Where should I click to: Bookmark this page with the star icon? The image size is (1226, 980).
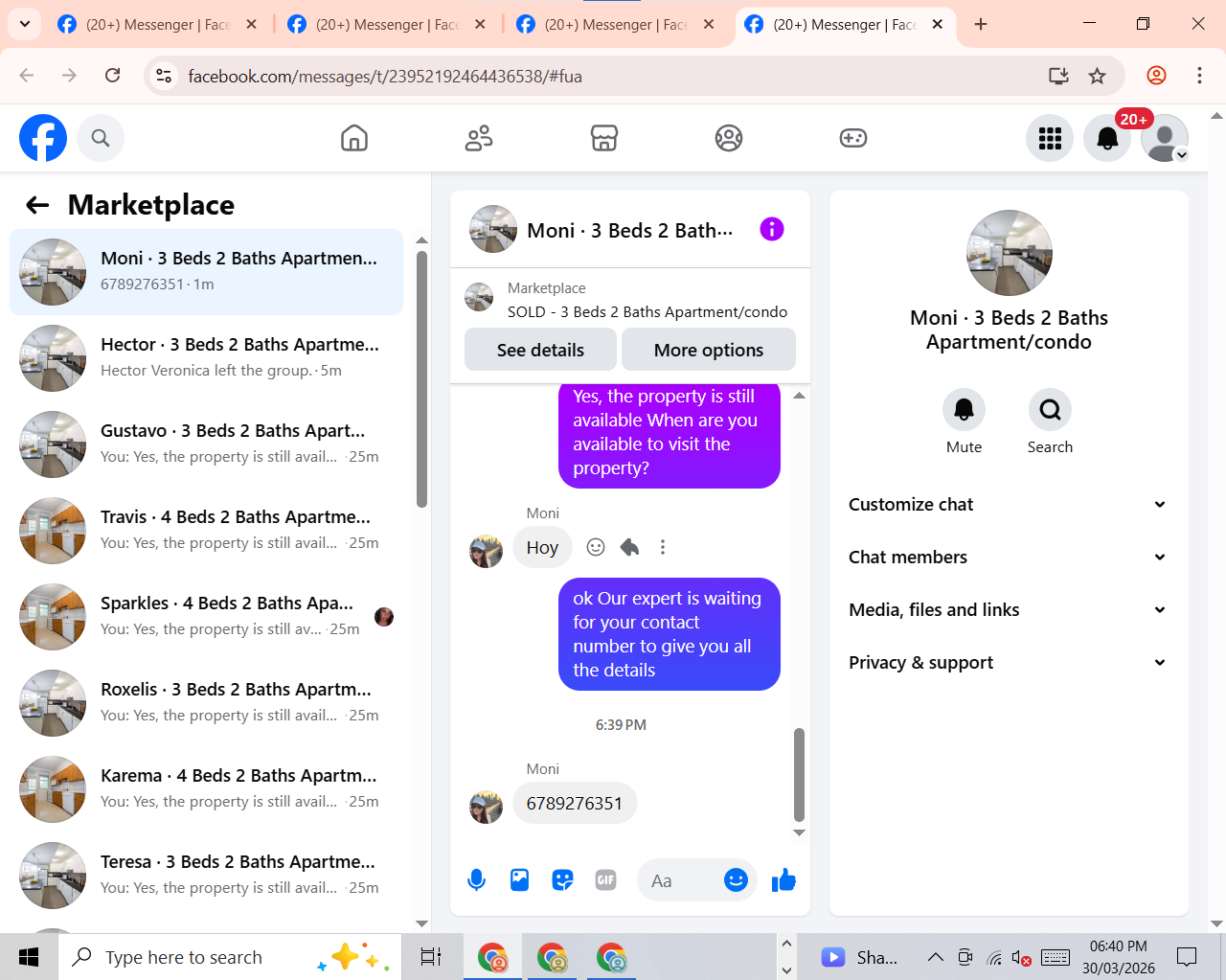[1098, 76]
